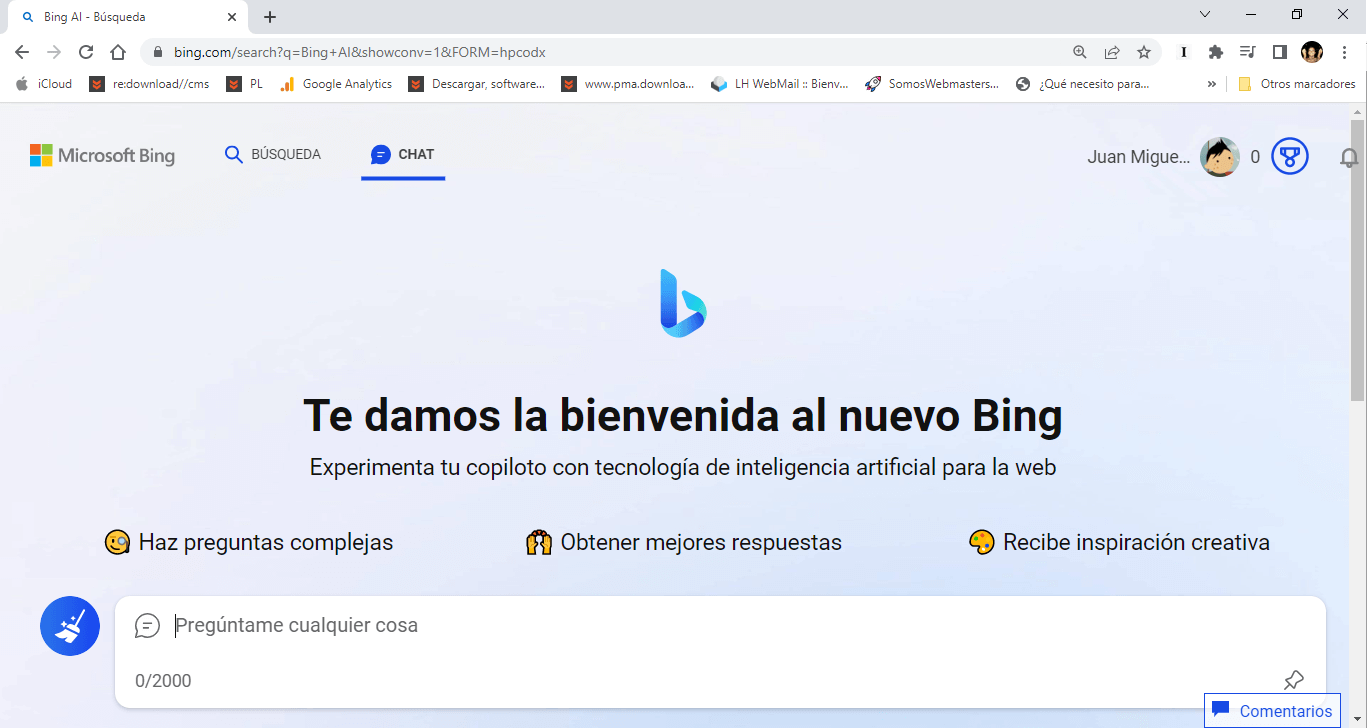The height and width of the screenshot is (728, 1367).
Task: Click the Juan Migue... account name
Action: coord(1139,157)
